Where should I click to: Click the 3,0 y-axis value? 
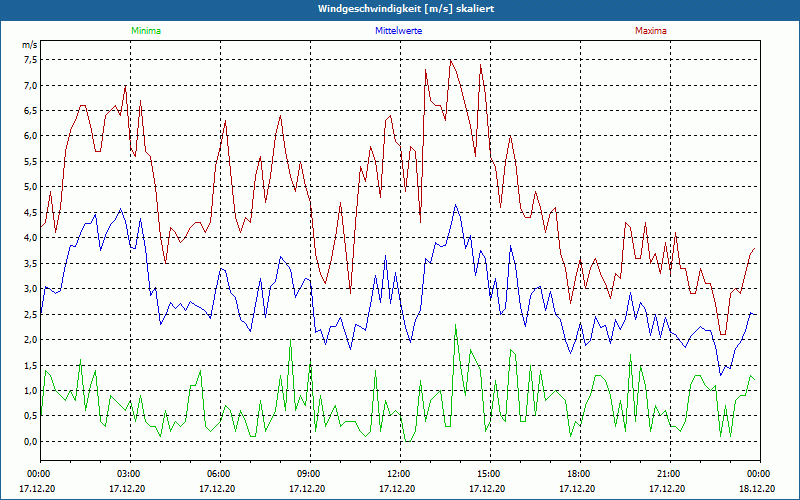click(31, 289)
